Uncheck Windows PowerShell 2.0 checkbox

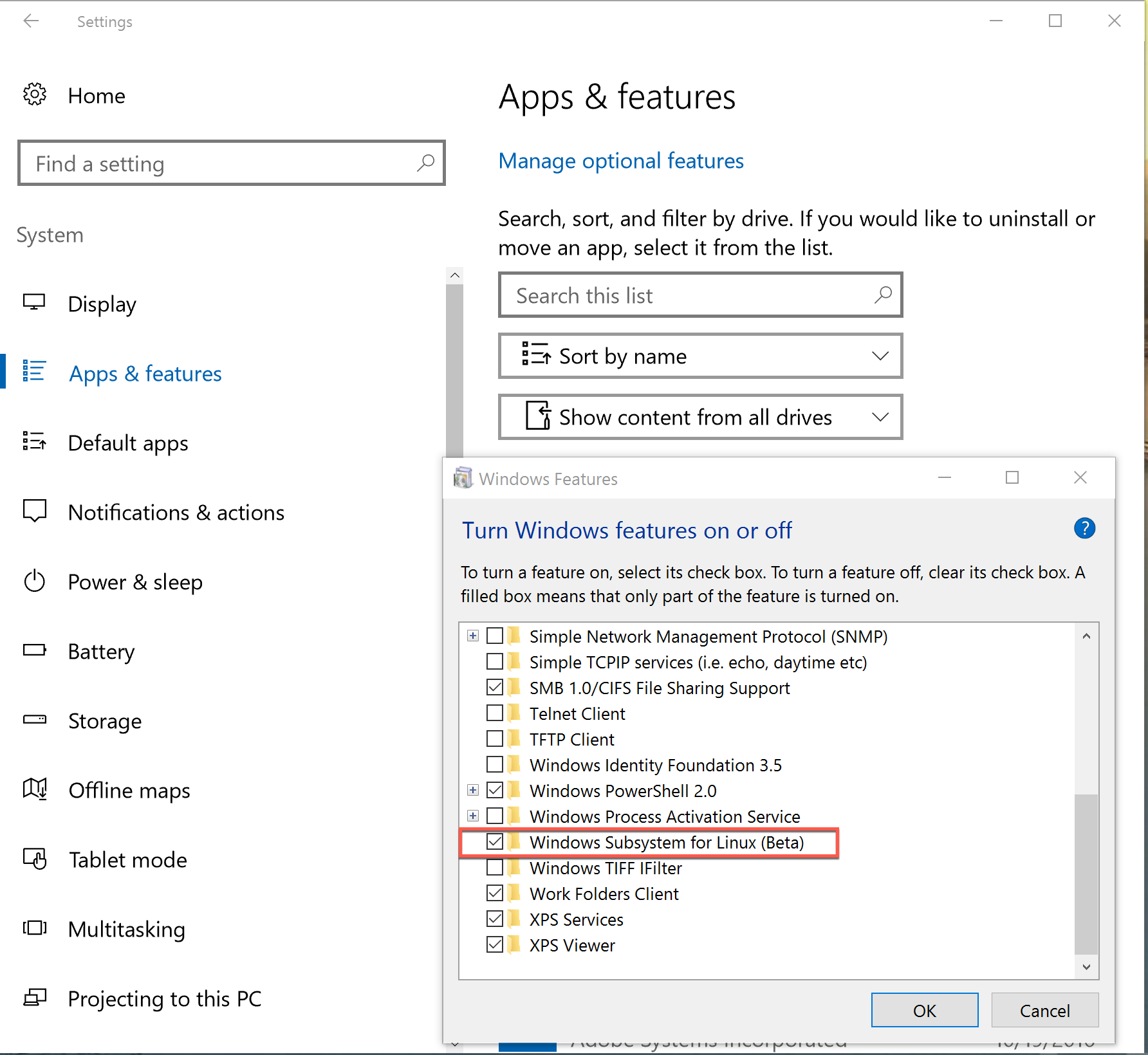[495, 791]
